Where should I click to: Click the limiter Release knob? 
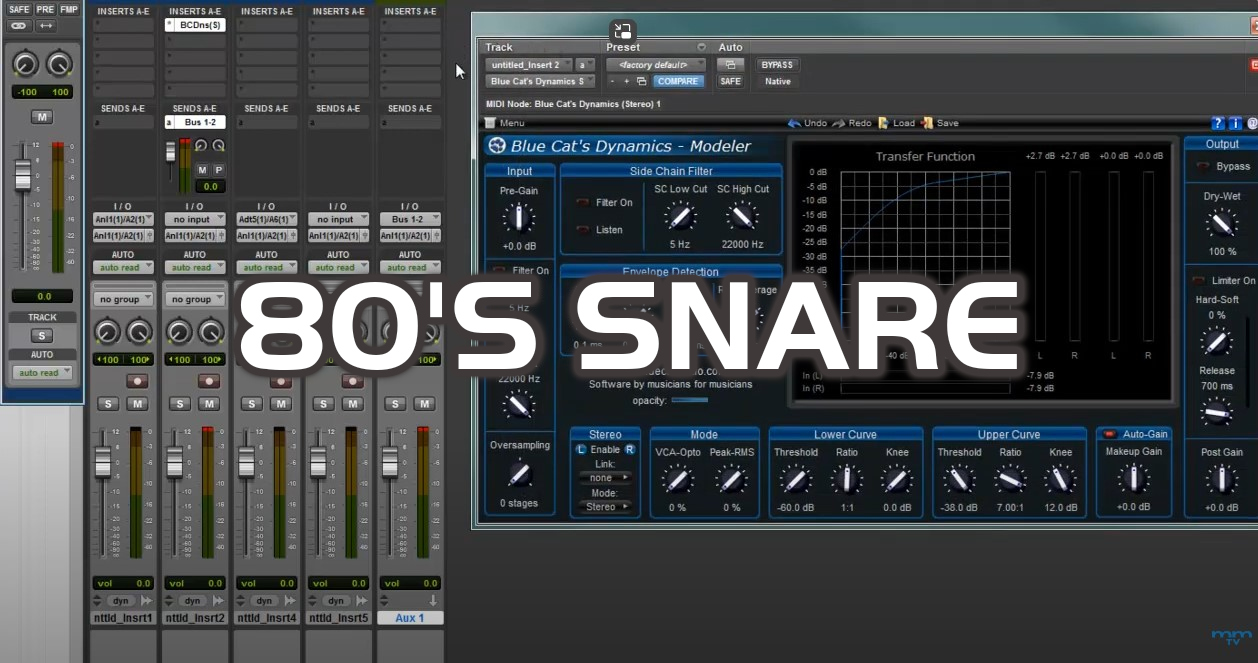point(1216,410)
